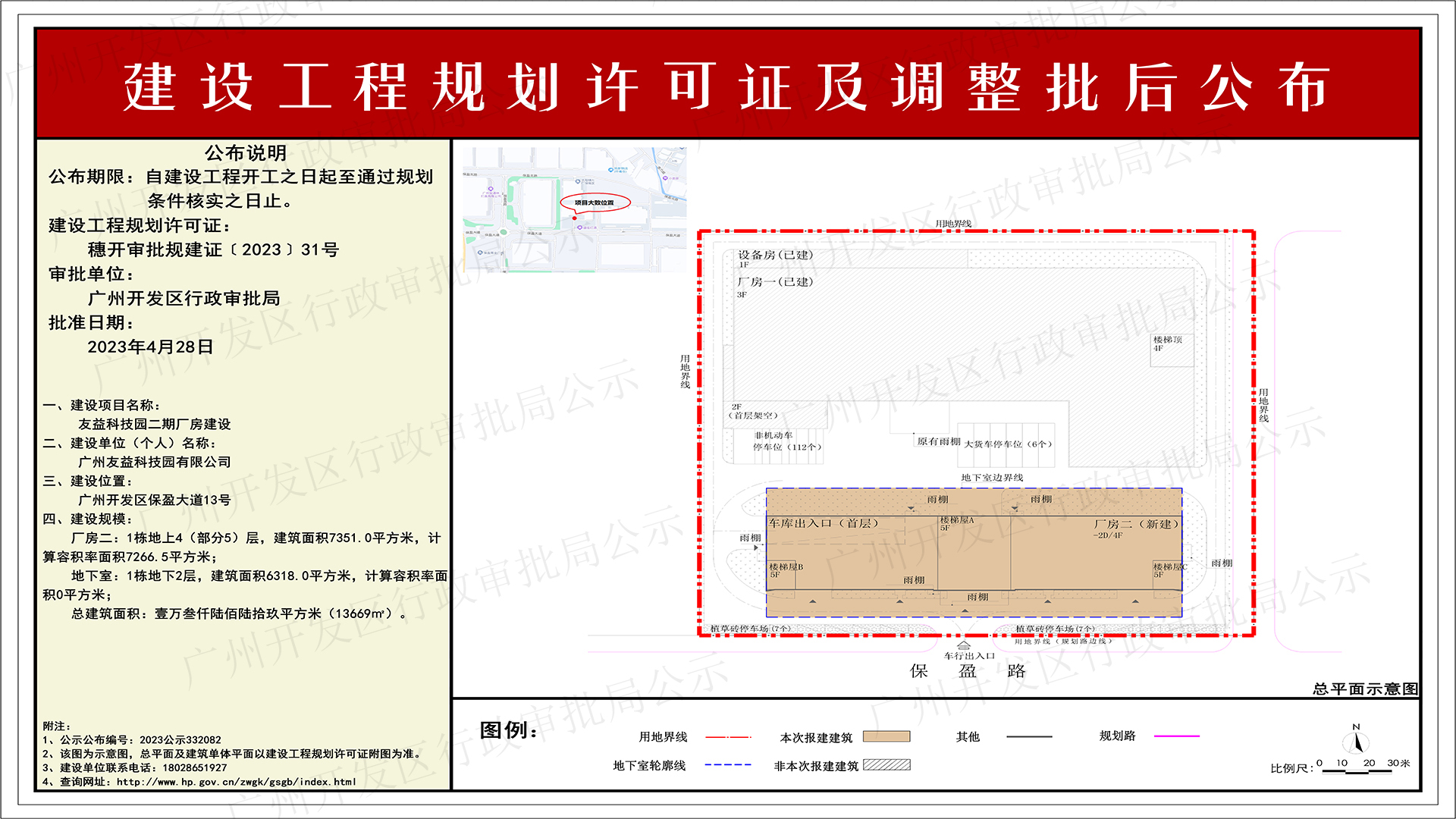
Task: Click the red project location dot on the inset map
Action: (574, 218)
